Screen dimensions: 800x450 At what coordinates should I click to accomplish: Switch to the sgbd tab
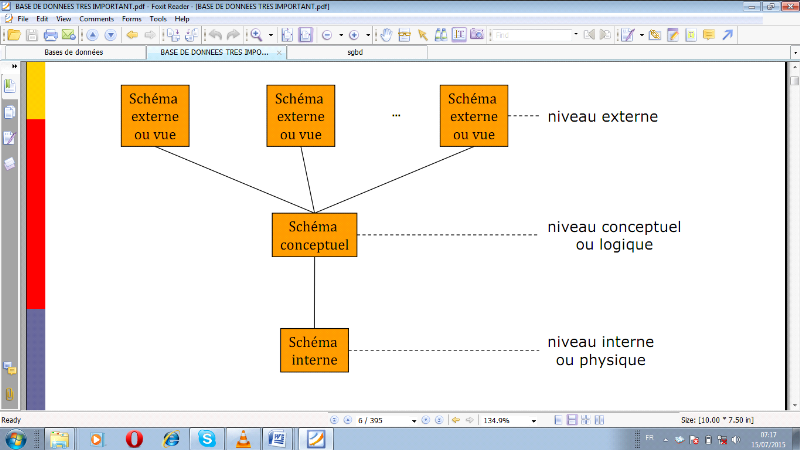[354, 52]
